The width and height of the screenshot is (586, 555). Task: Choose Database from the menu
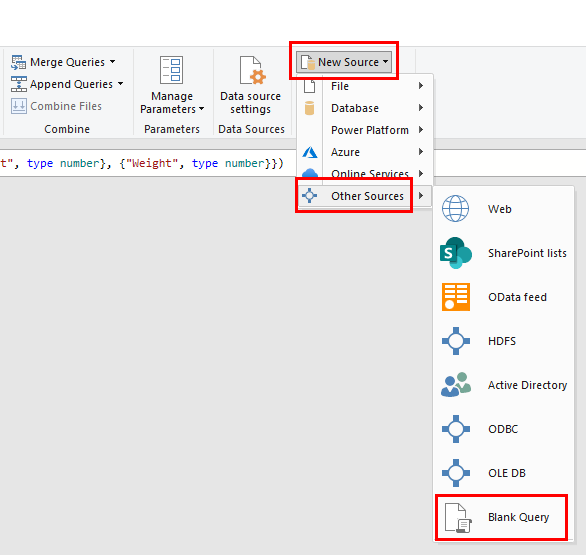pos(365,108)
